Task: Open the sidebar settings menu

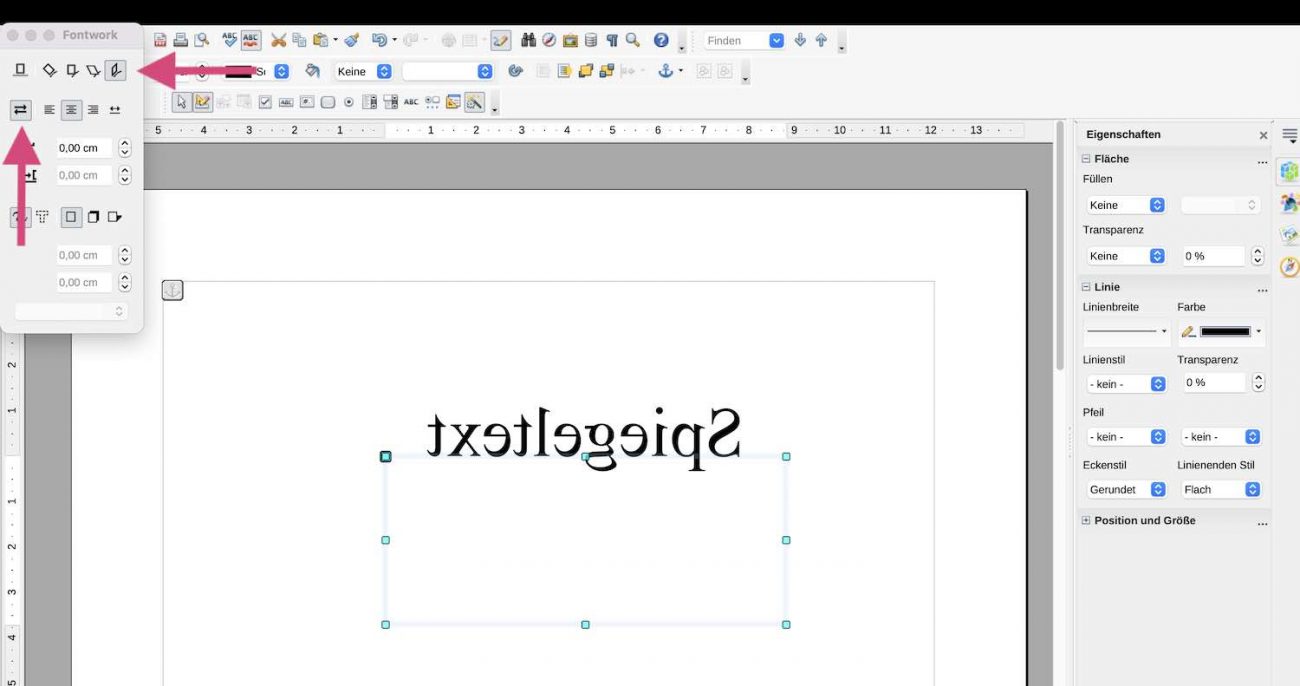Action: pos(1288,134)
